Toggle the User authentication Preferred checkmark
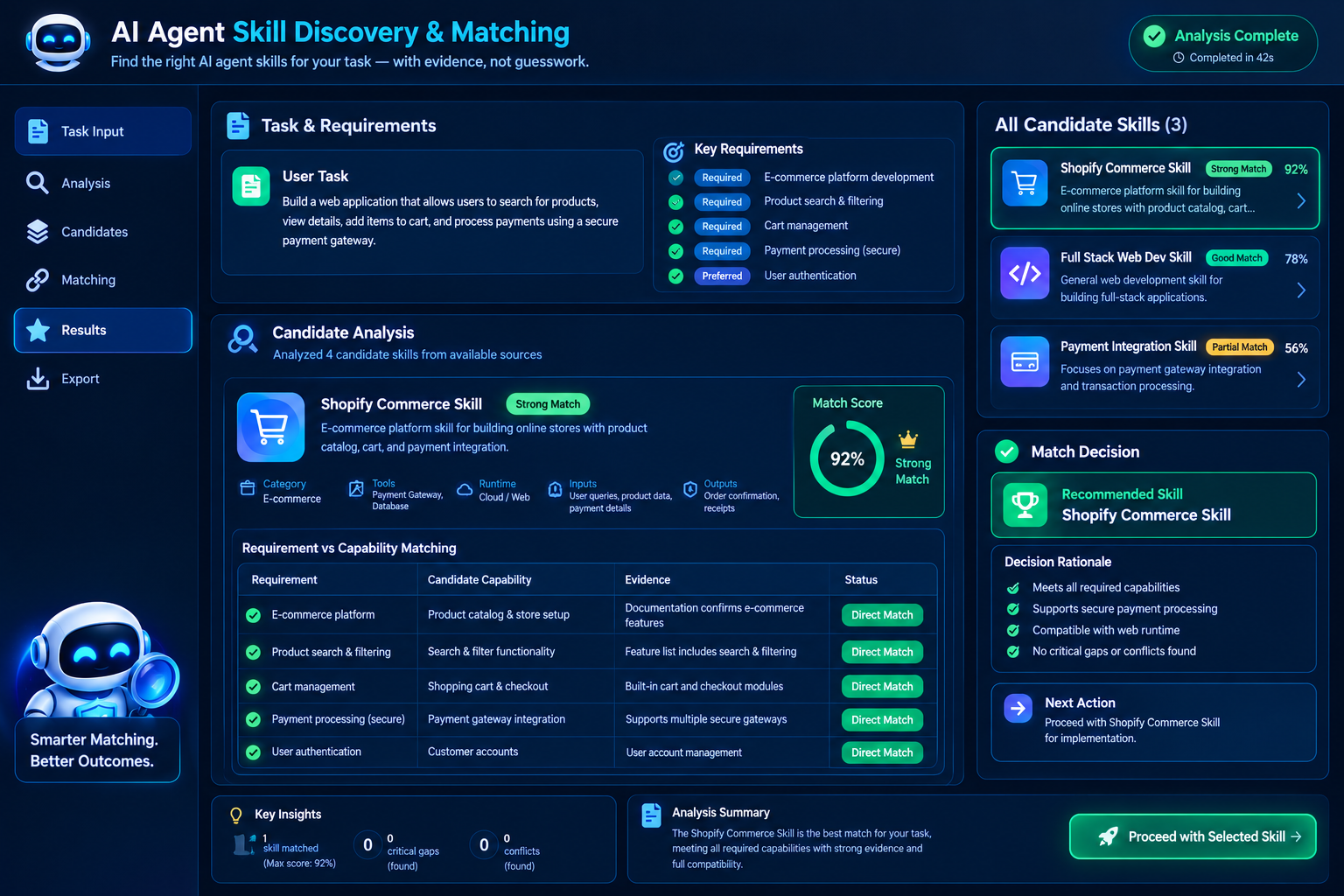Image resolution: width=1344 pixels, height=896 pixels. (x=675, y=276)
